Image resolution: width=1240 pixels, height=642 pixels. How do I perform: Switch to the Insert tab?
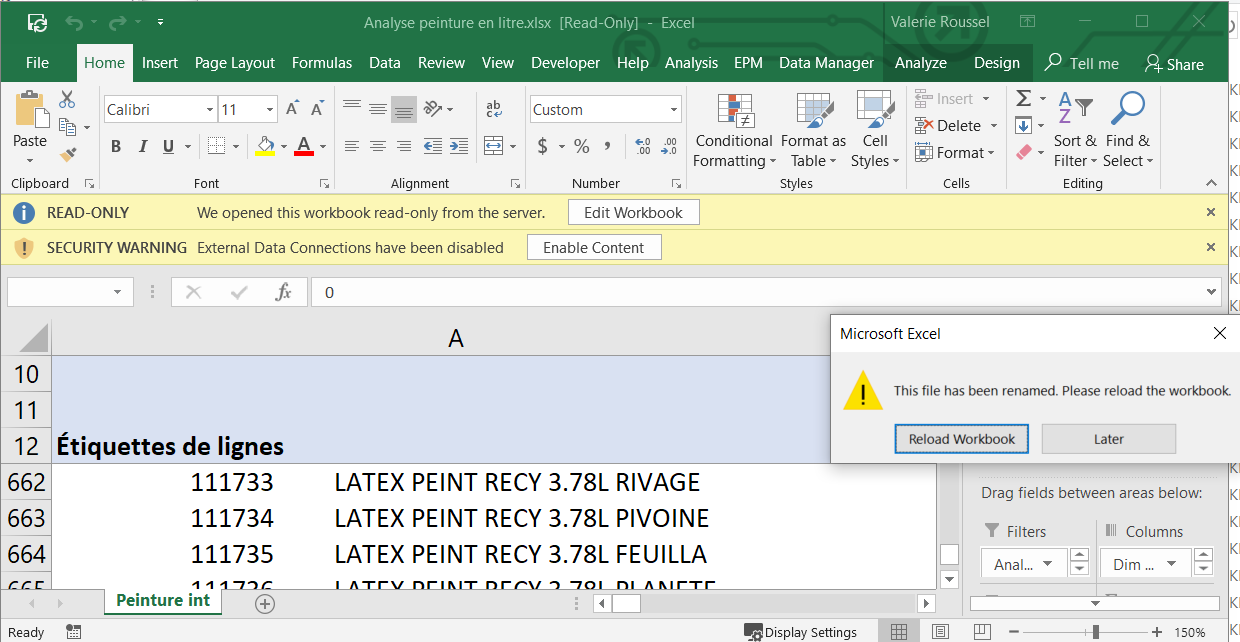(x=160, y=63)
